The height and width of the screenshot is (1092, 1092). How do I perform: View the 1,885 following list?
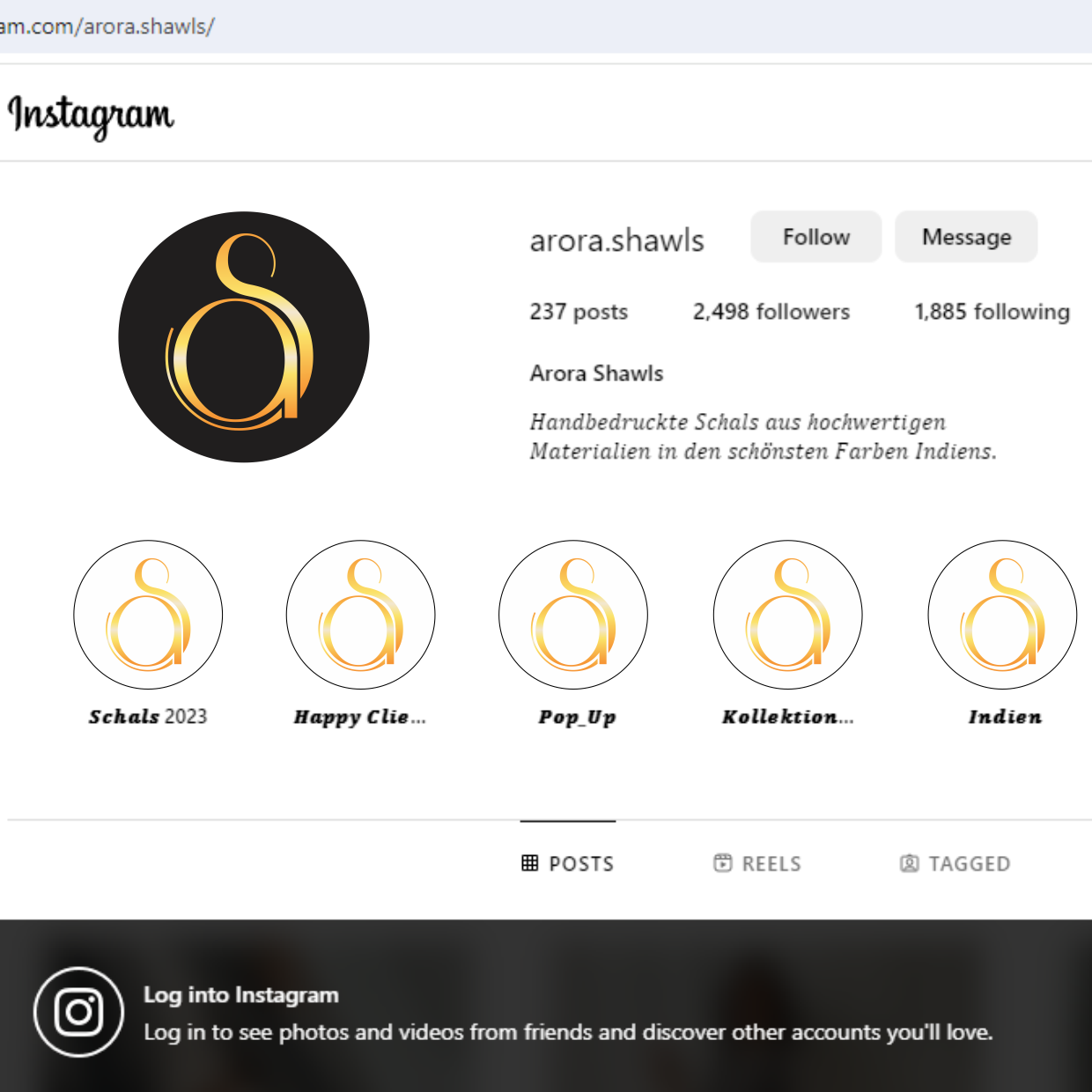(x=992, y=312)
